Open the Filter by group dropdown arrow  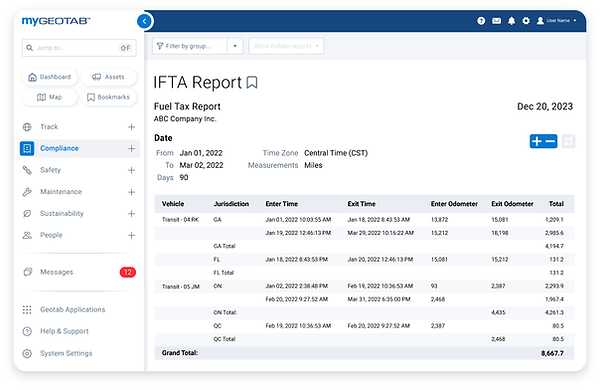(x=235, y=46)
